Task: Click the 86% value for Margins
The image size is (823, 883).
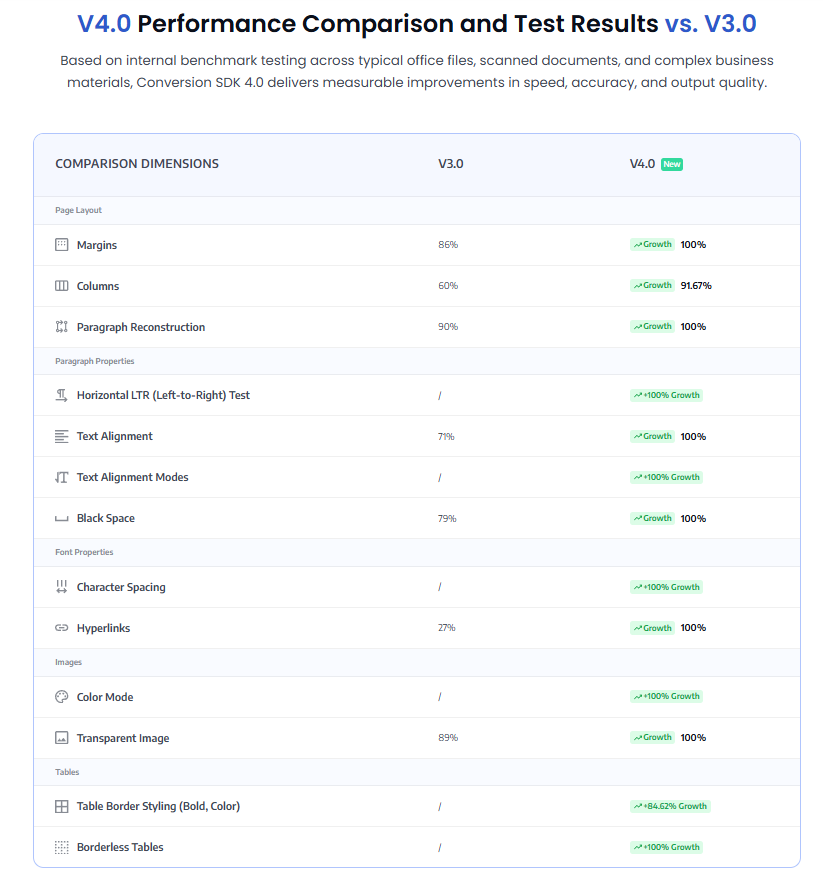Action: 448,244
